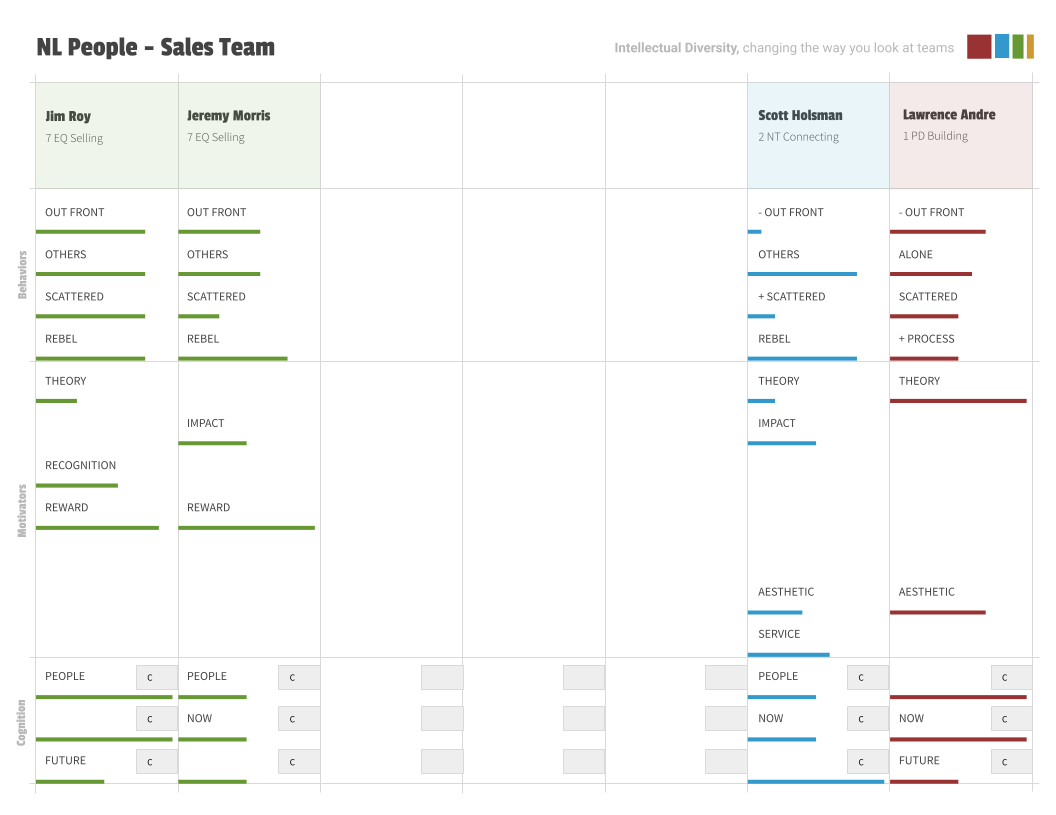
Task: Click Lawrence Andre's THEORY motivator bar
Action: 958,401
